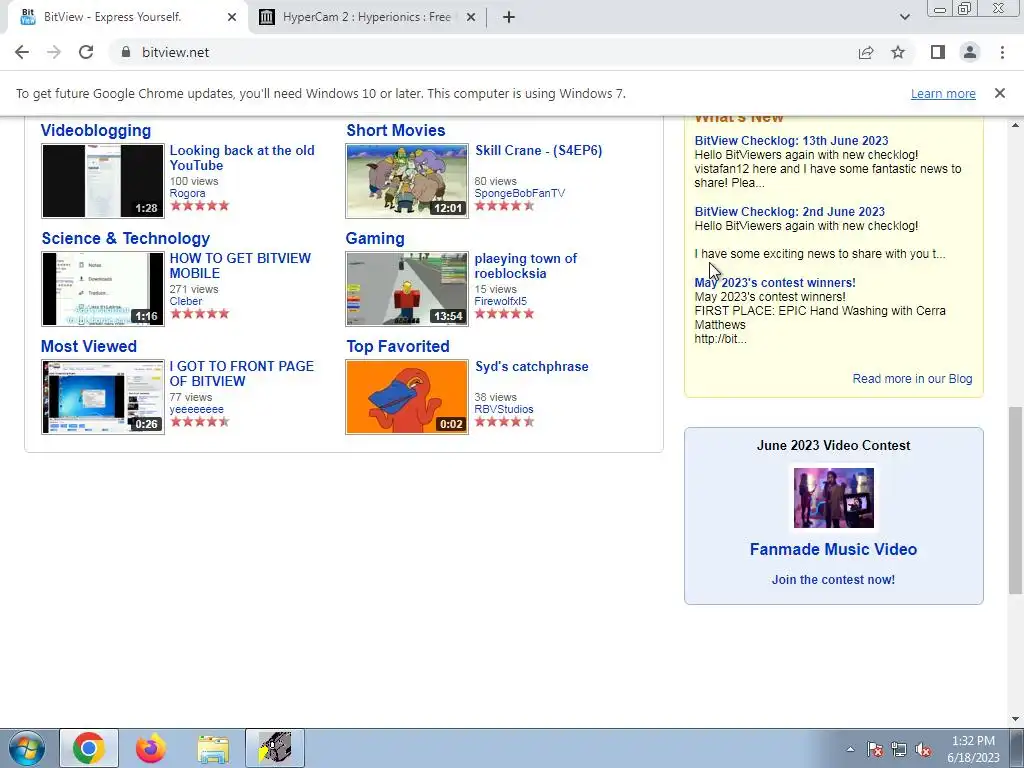Click star rating under Rogora's video
This screenshot has width=1024, height=768.
tap(200, 206)
